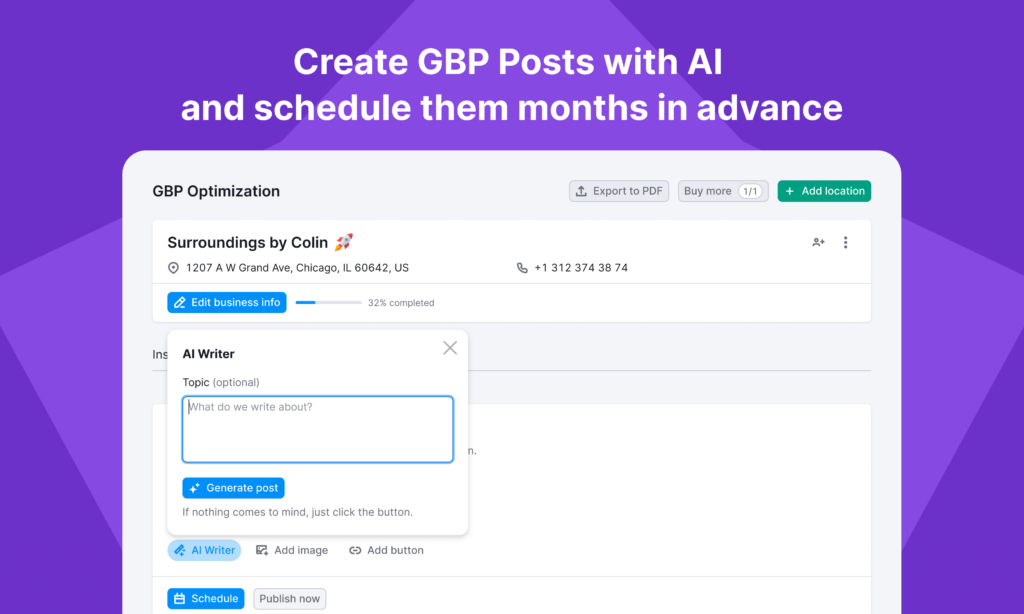This screenshot has width=1024, height=614.
Task: Select the Add image option
Action: click(292, 550)
